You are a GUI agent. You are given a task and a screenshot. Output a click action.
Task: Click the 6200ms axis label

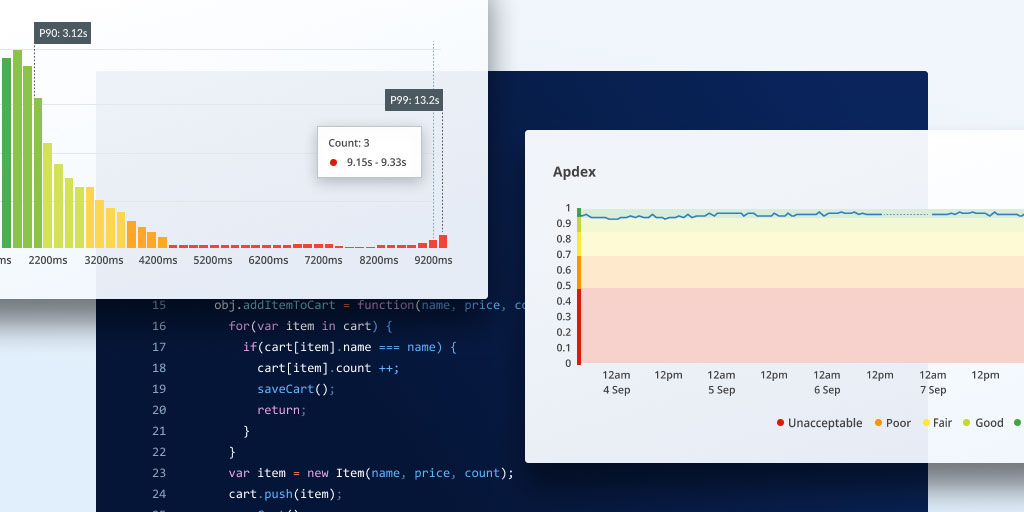268,260
